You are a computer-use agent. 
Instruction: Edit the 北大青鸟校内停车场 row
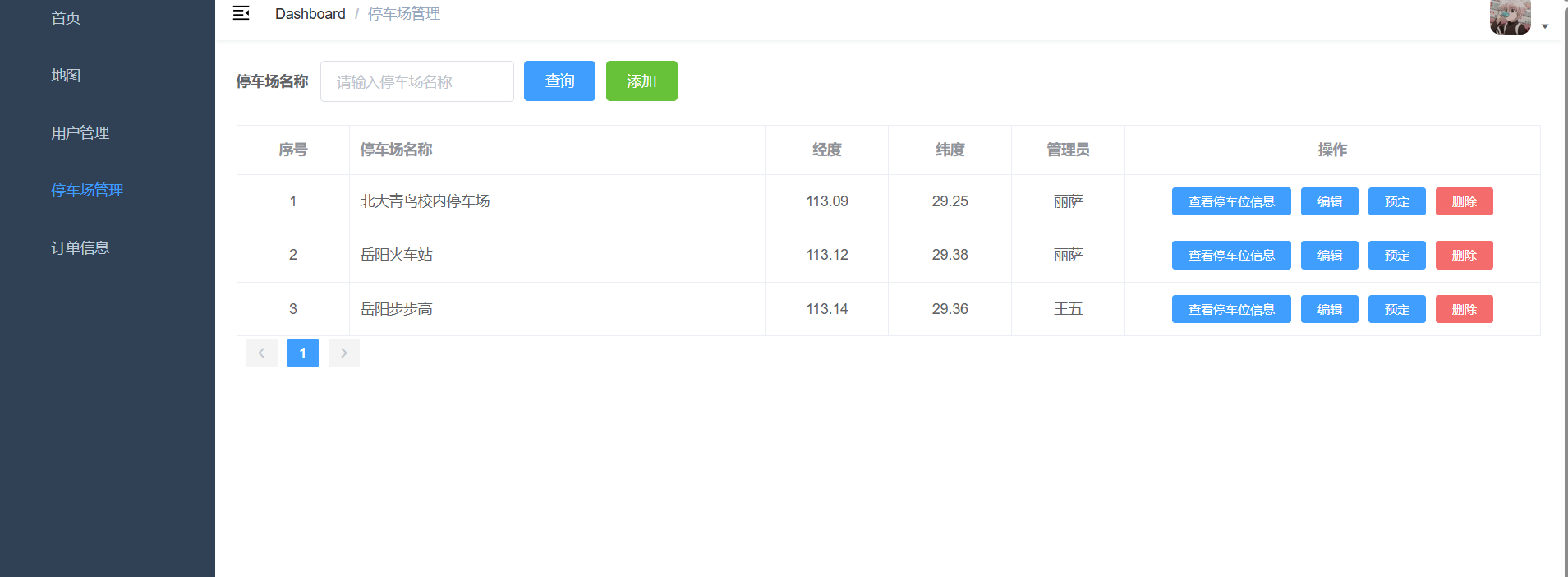1329,201
